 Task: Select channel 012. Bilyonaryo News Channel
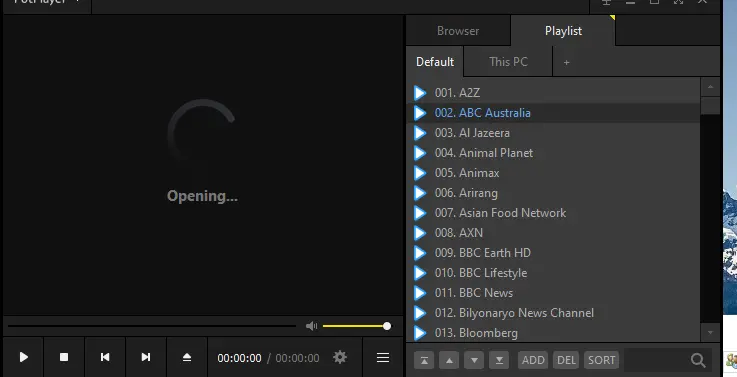553,313
